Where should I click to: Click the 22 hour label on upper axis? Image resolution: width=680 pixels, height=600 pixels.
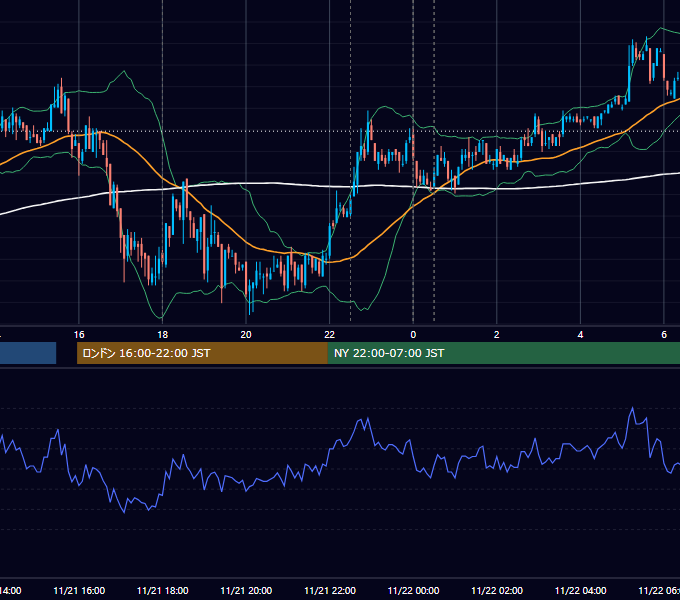coord(330,335)
